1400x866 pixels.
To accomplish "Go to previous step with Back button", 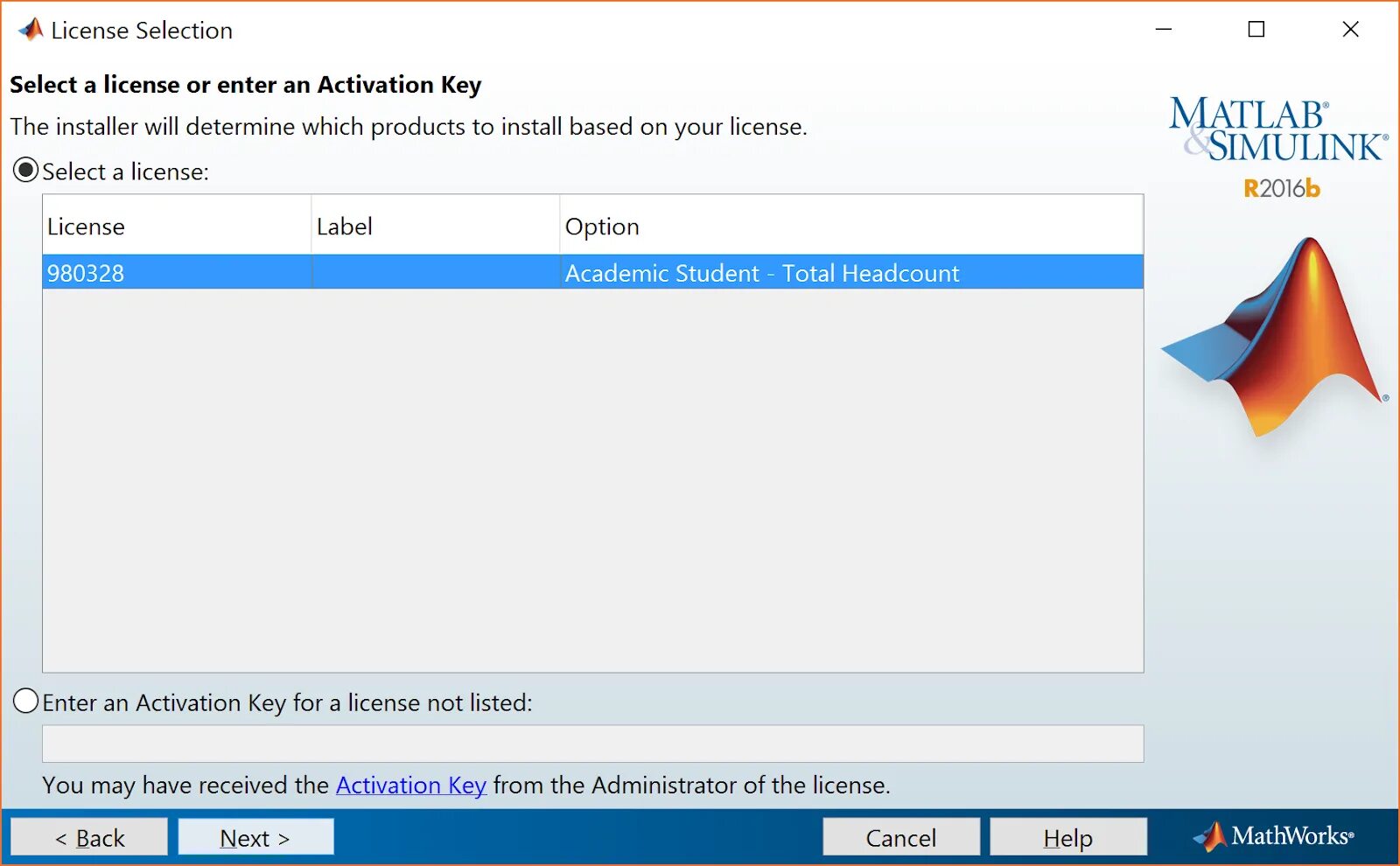I will pyautogui.click(x=89, y=837).
